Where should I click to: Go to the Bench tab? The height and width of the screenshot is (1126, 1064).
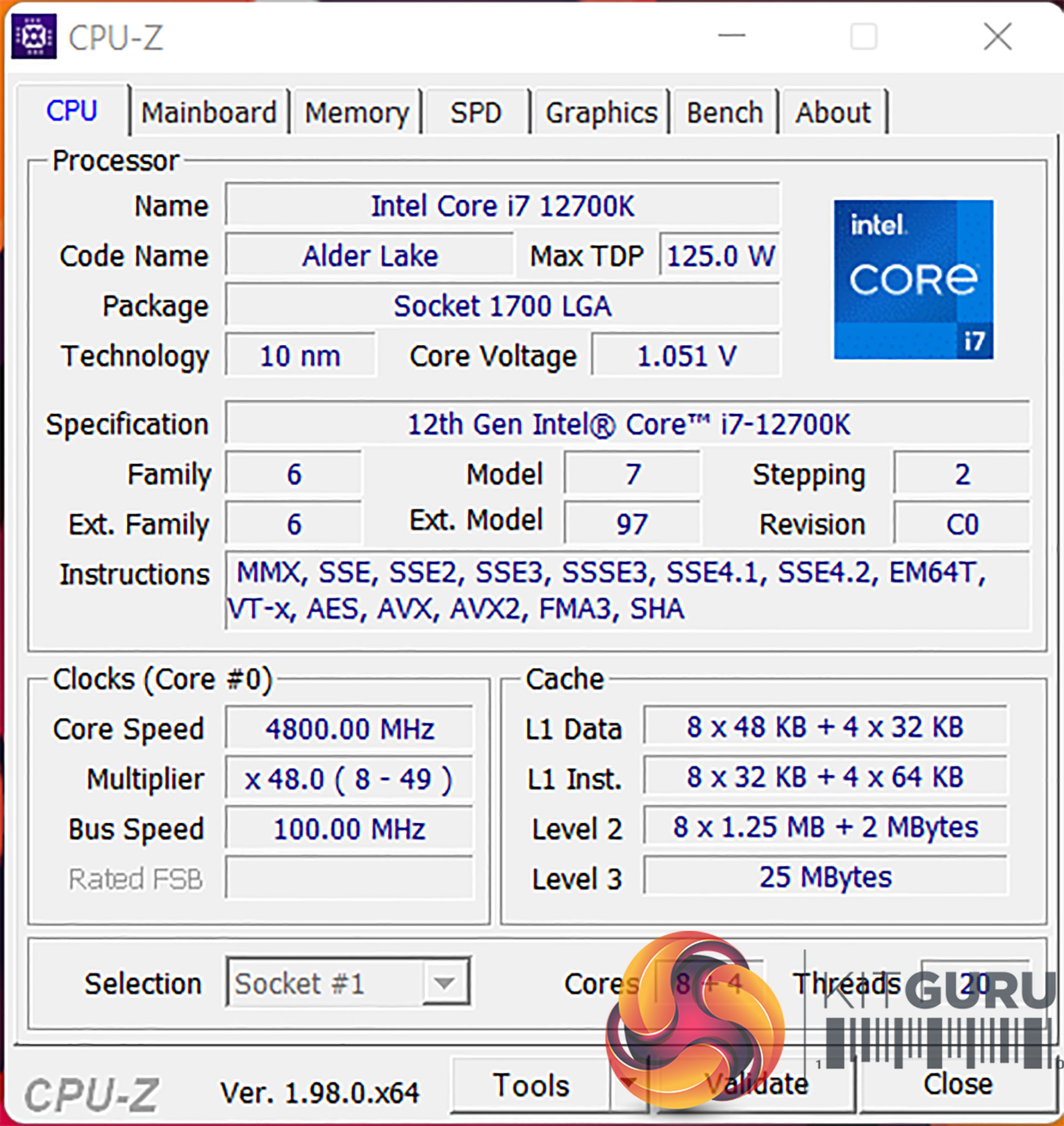click(724, 113)
